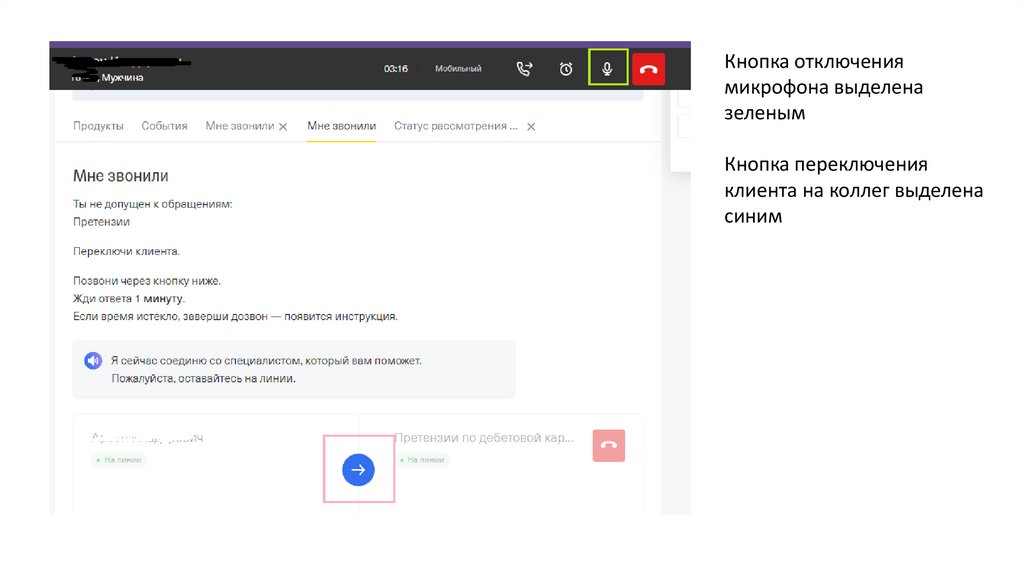End the call with the red hang-up button
Image resolution: width=1024 pixels, height=574 pixels.
click(x=648, y=68)
